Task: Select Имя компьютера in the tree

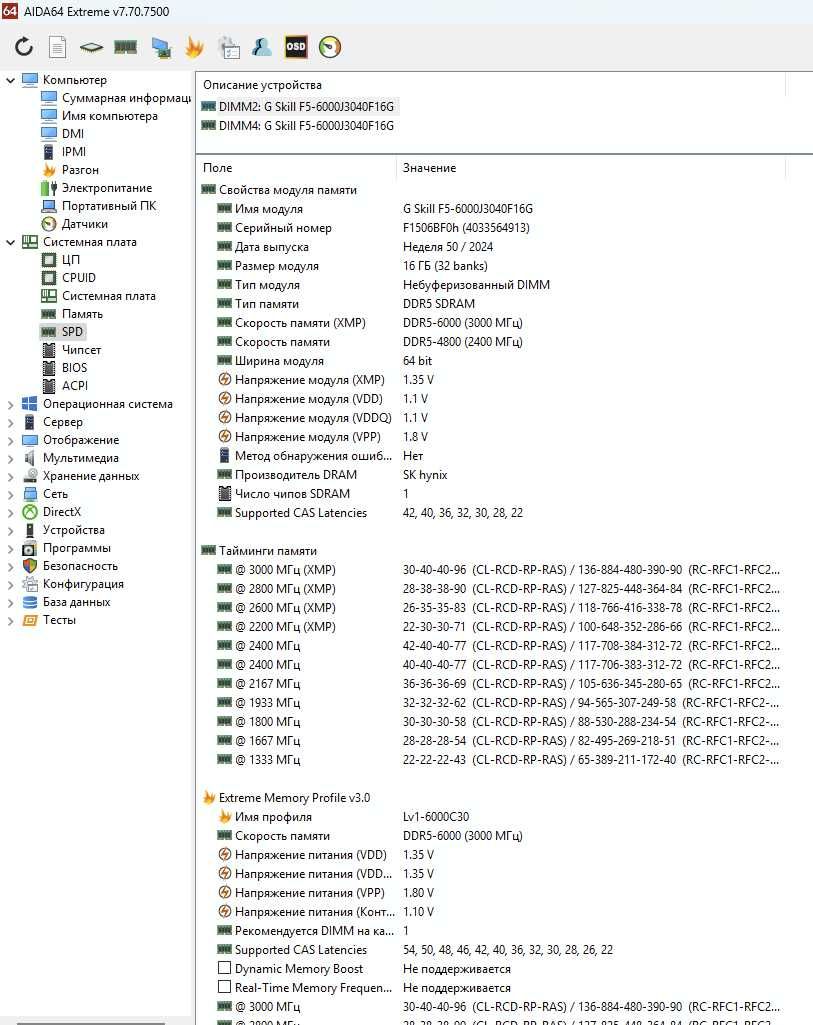Action: 99,116
